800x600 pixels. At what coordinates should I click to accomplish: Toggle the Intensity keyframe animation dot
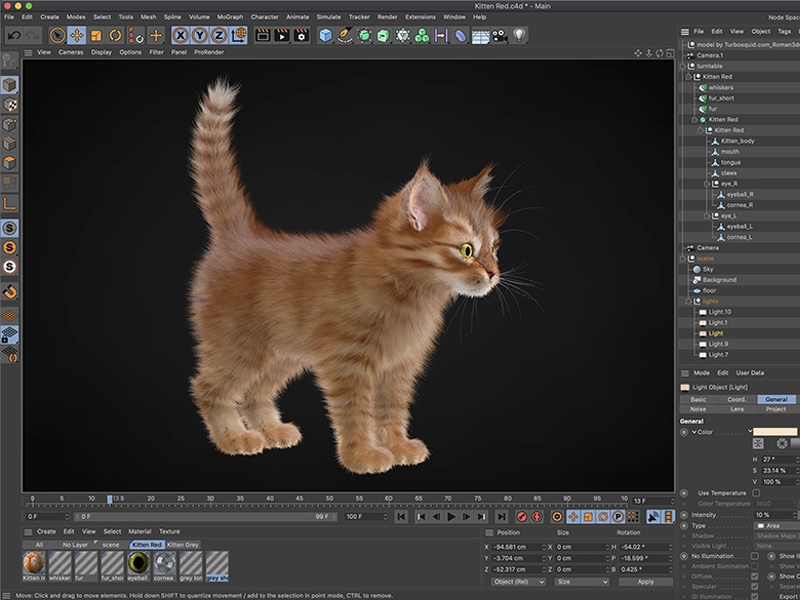point(684,515)
